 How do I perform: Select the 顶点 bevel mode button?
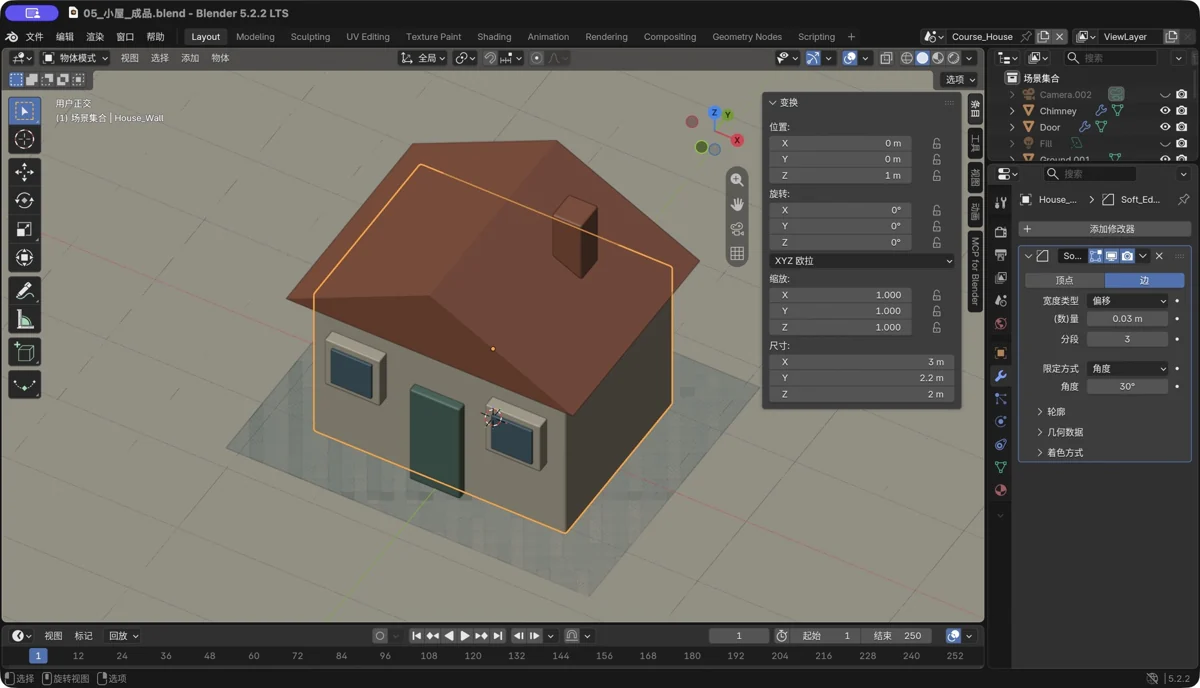coord(1065,281)
